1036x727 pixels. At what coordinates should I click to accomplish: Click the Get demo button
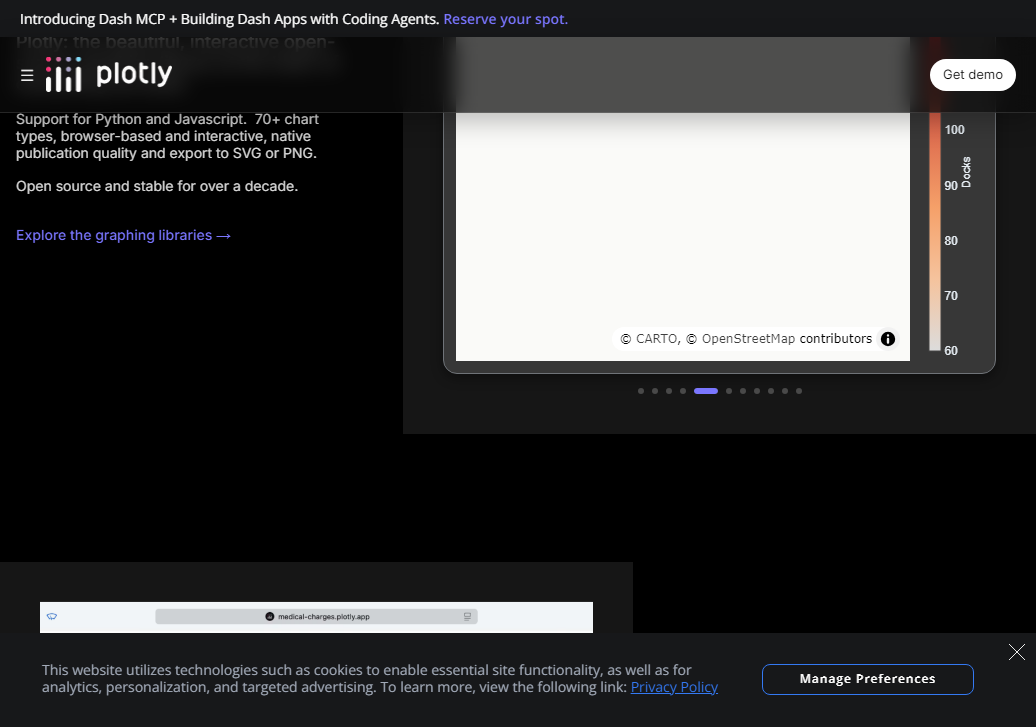pos(973,75)
